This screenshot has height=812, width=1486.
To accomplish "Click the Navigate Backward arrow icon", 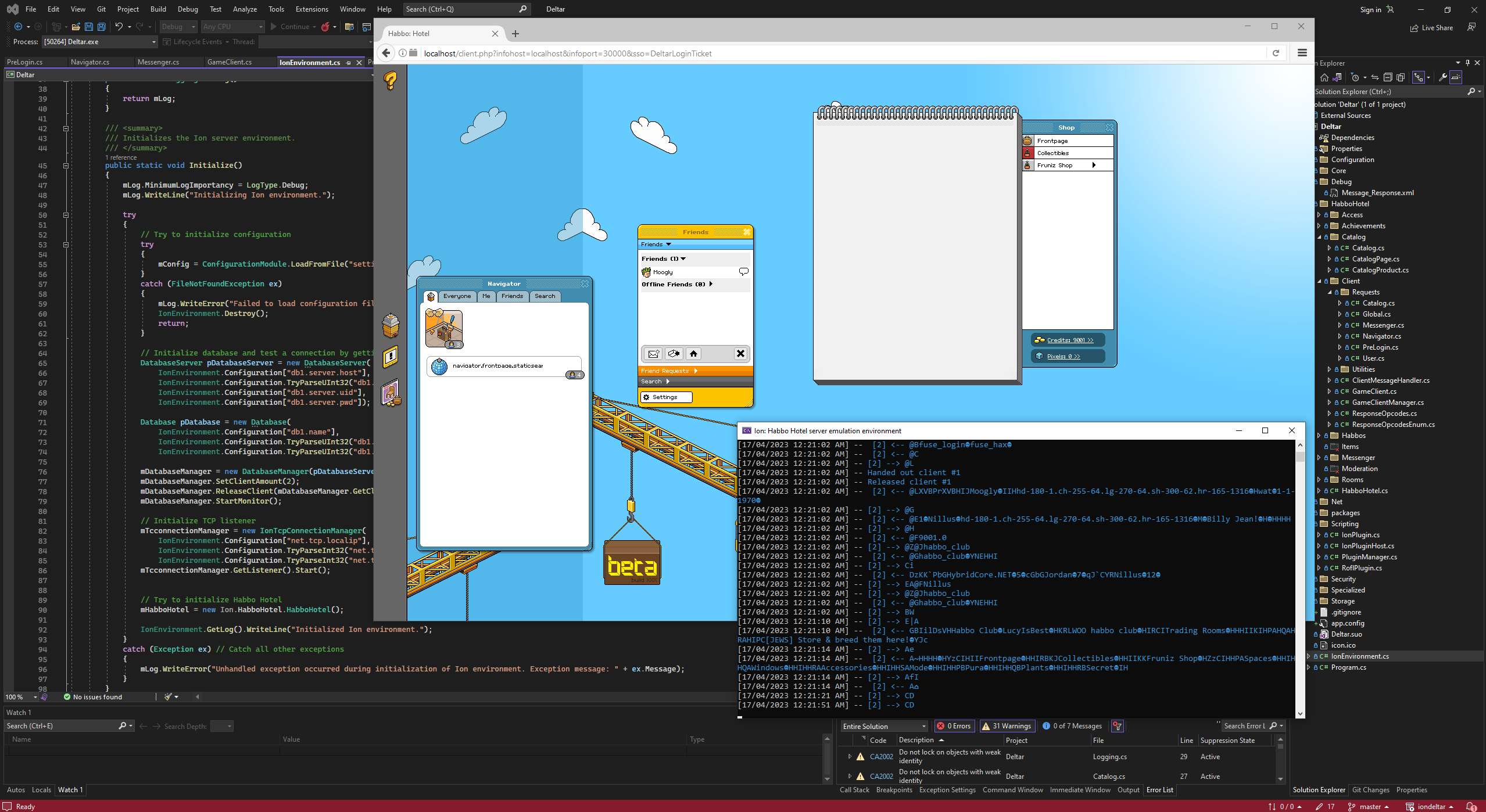I will [19, 27].
